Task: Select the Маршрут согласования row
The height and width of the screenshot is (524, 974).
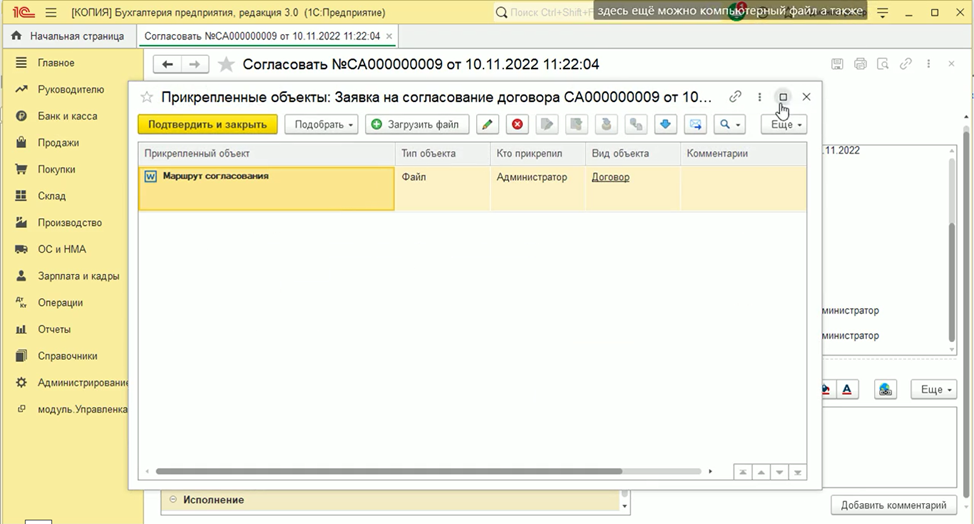Action: [266, 188]
